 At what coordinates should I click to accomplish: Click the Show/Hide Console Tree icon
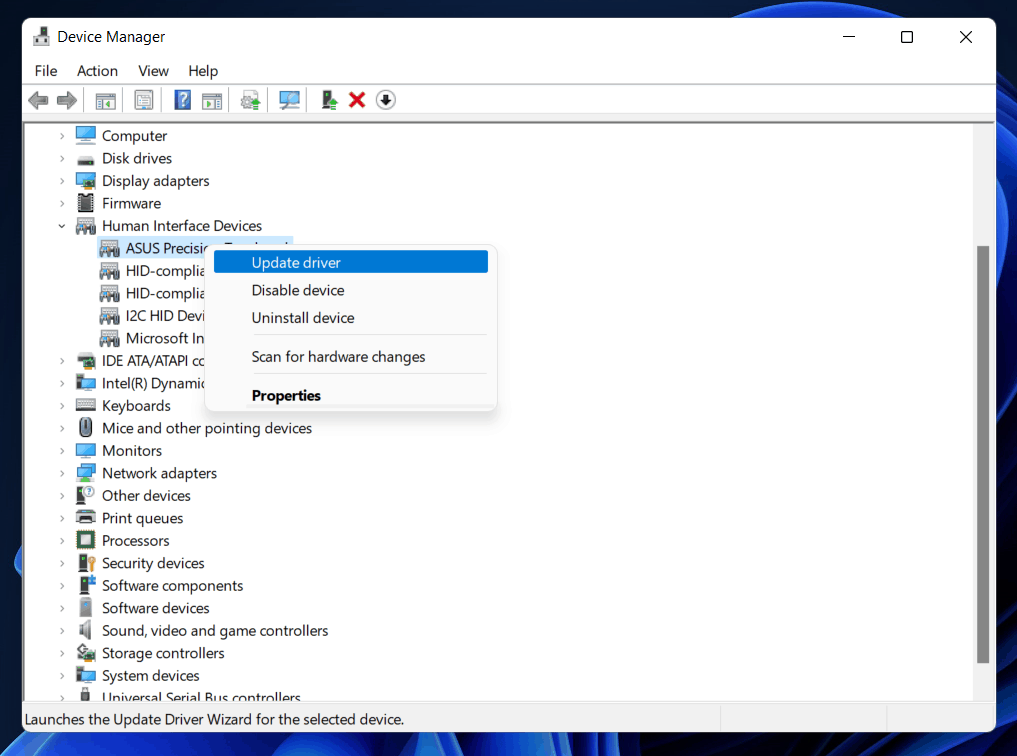pyautogui.click(x=105, y=100)
